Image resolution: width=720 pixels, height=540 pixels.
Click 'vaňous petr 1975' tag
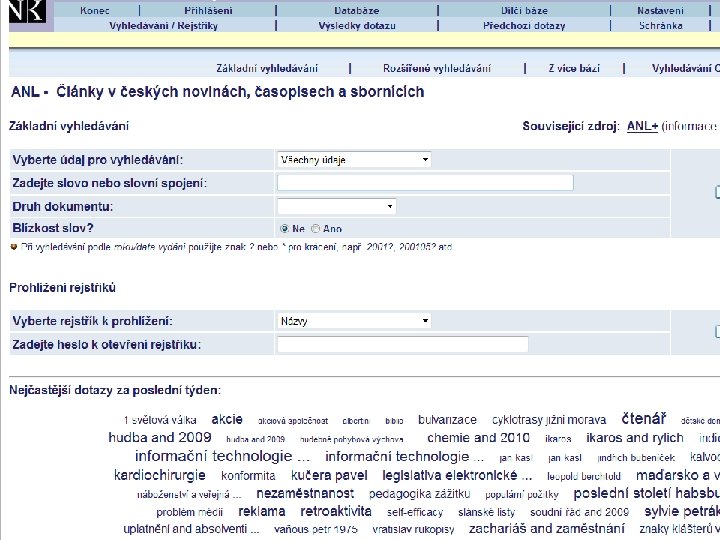316,529
